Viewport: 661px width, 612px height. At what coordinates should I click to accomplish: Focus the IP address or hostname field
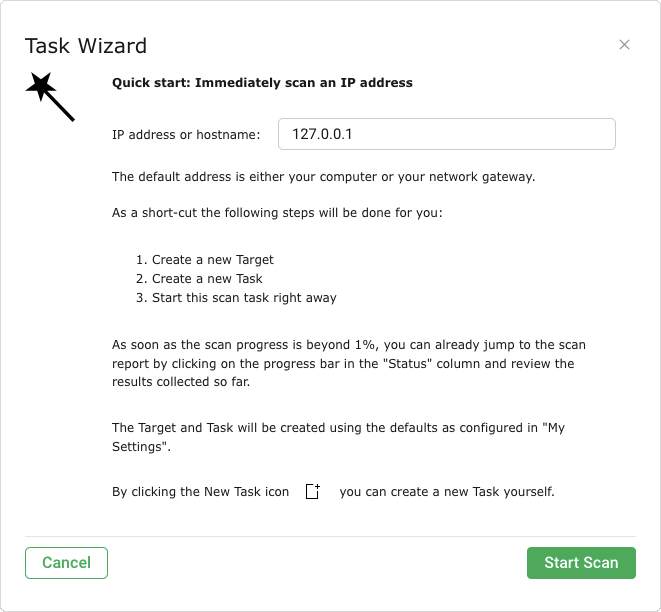(x=446, y=134)
